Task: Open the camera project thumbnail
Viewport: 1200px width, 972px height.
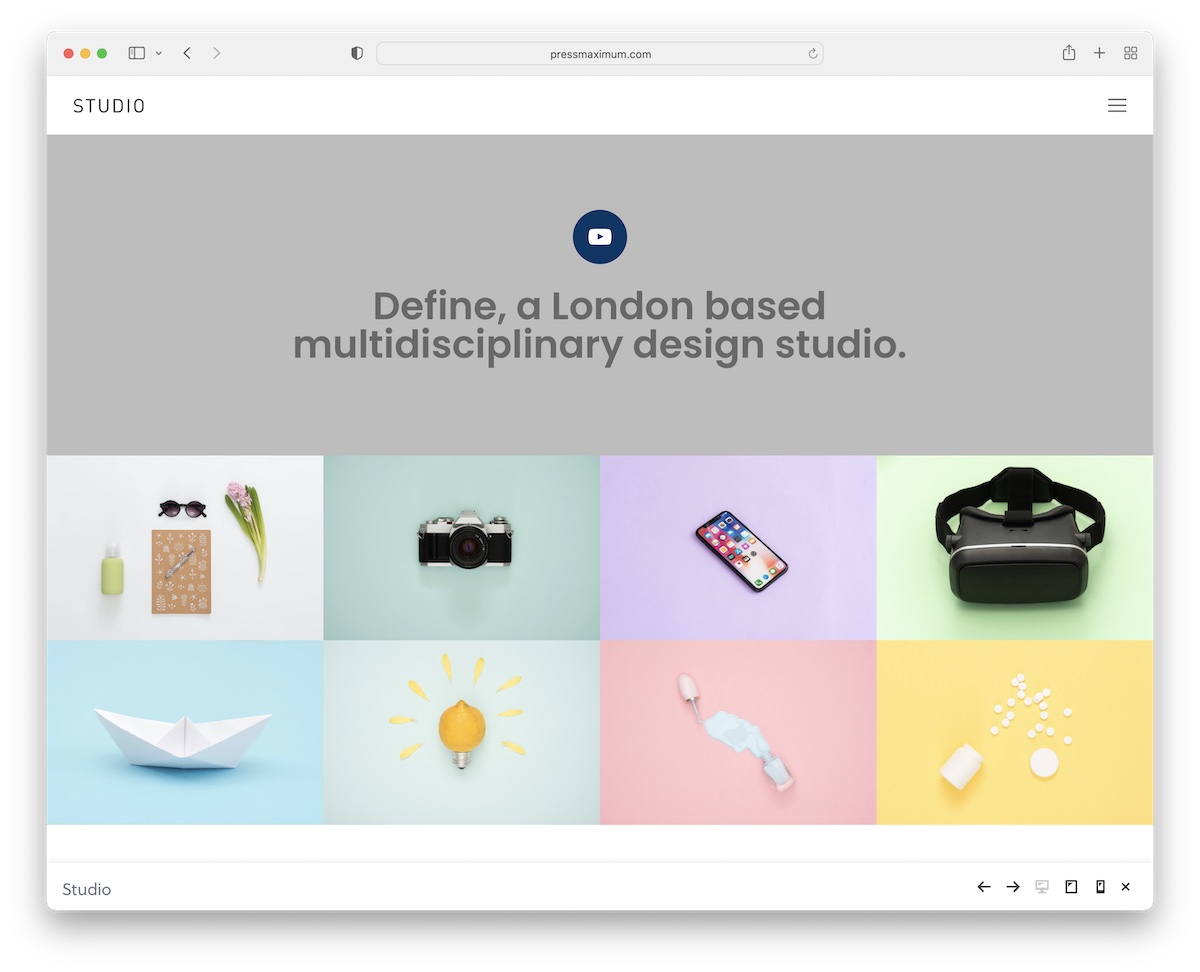Action: [x=462, y=548]
